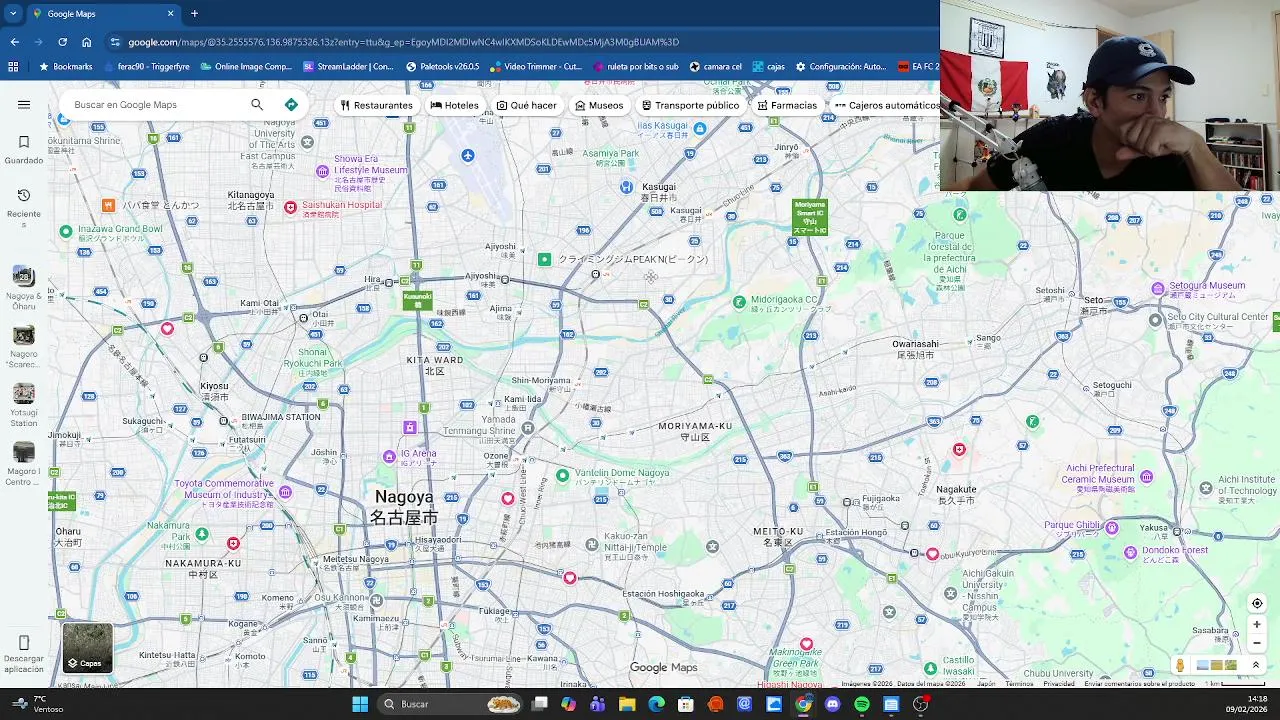Viewport: 1280px width, 720px height.
Task: Select the Museos chip
Action: coord(599,105)
